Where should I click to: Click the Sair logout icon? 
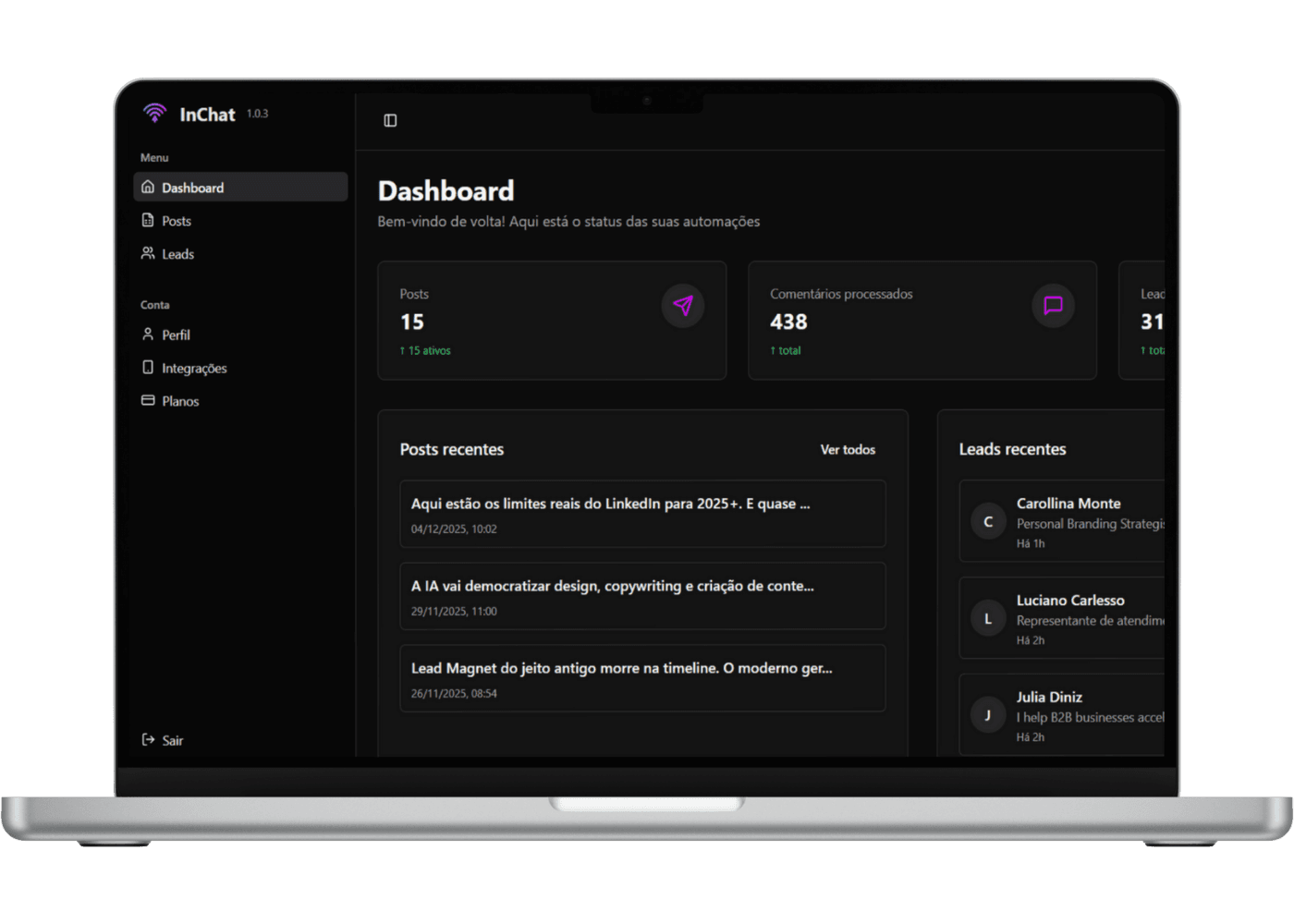point(148,739)
